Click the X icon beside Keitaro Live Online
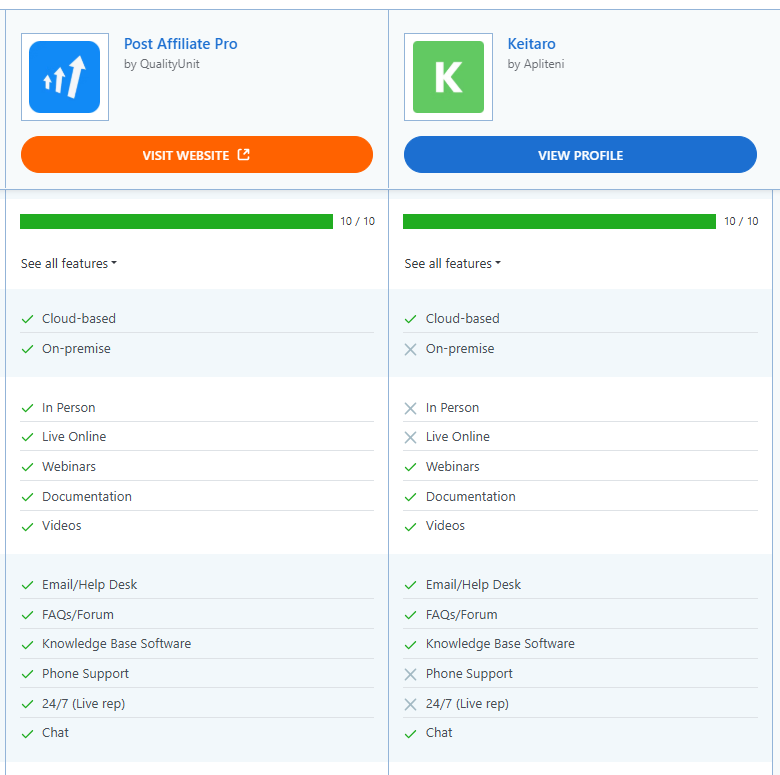The height and width of the screenshot is (775, 780). tap(410, 437)
